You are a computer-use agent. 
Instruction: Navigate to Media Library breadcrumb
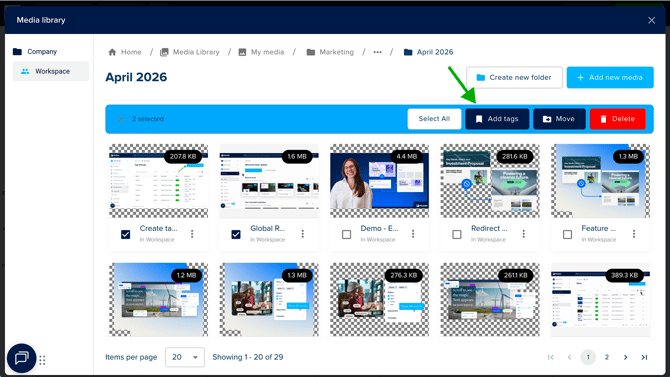(x=196, y=52)
